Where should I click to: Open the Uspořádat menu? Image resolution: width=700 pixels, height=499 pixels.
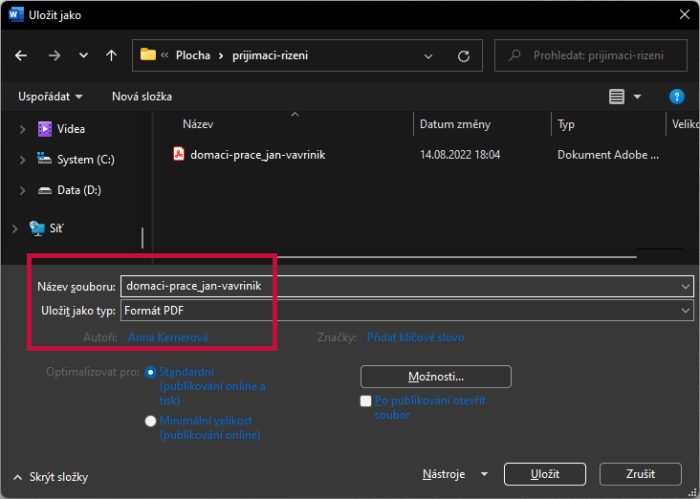[x=50, y=96]
